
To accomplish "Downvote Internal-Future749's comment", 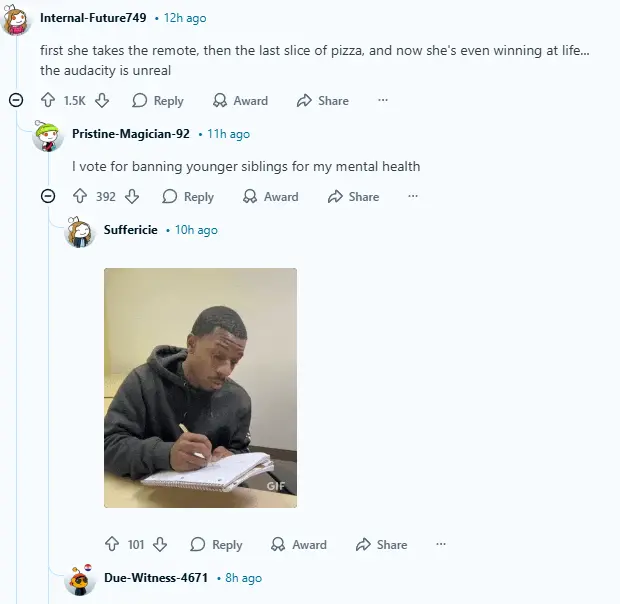I will pos(101,101).
